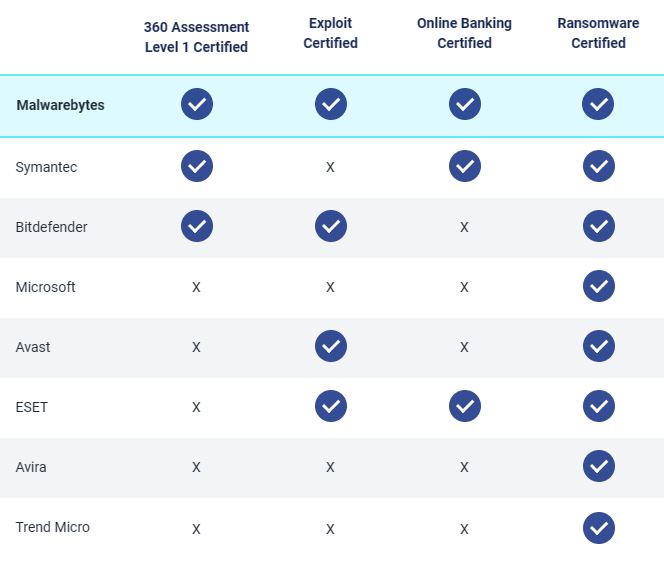Viewport: 664px width, 565px height.
Task: Click Malwarebytes Exploit Certified checkmark
Action: point(331,104)
